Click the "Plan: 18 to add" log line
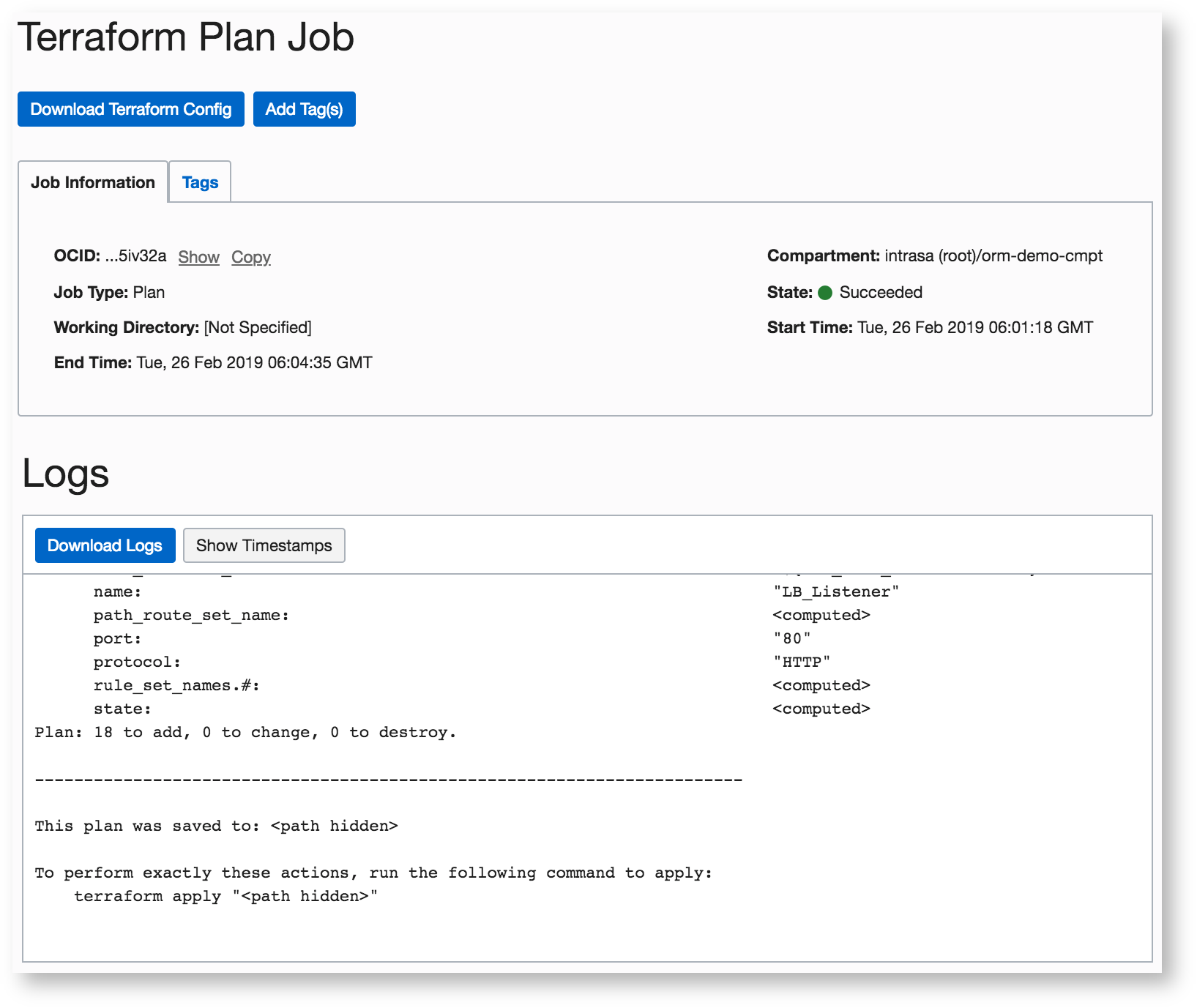This screenshot has width=1197, height=1008. point(245,732)
